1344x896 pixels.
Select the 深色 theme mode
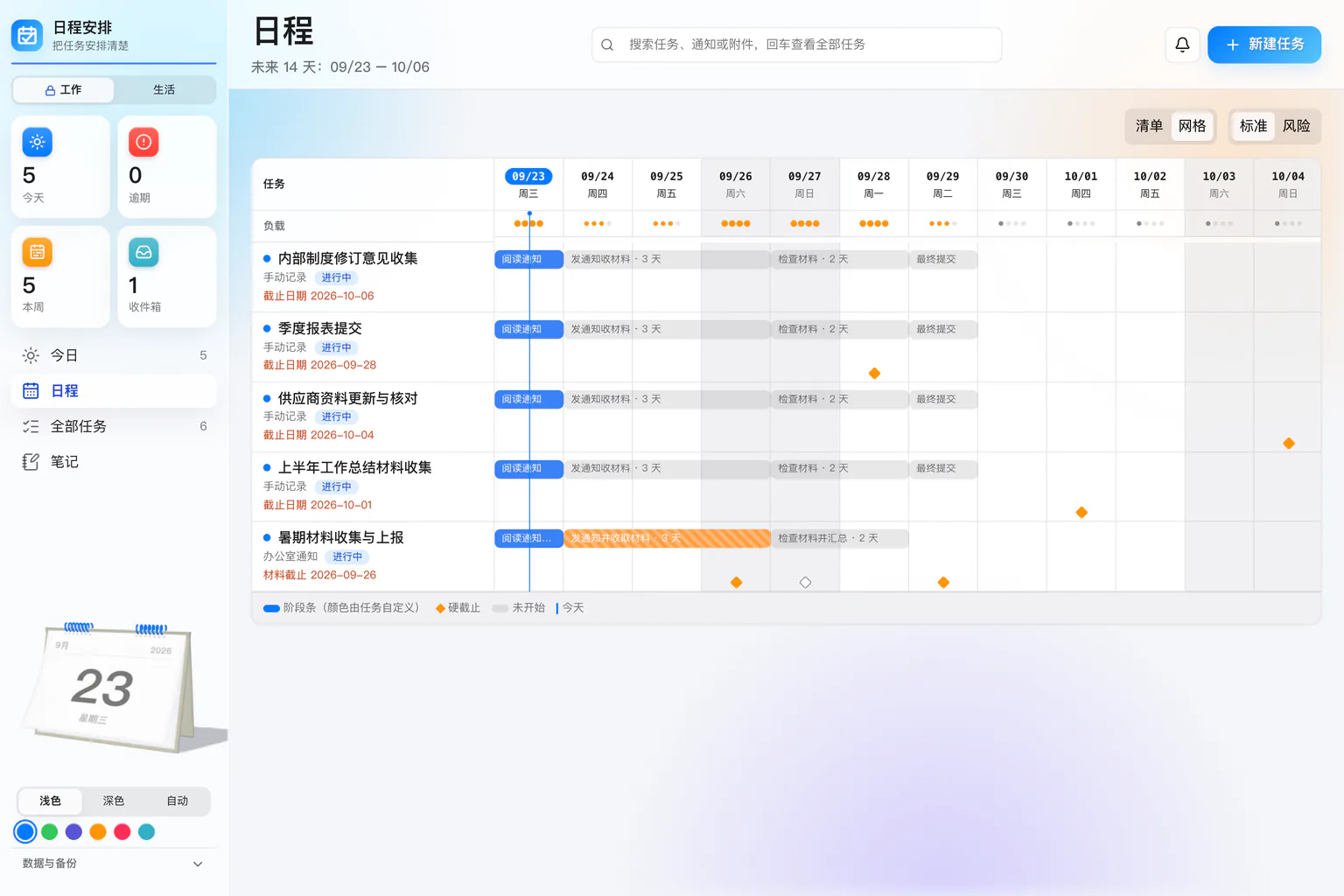click(114, 801)
